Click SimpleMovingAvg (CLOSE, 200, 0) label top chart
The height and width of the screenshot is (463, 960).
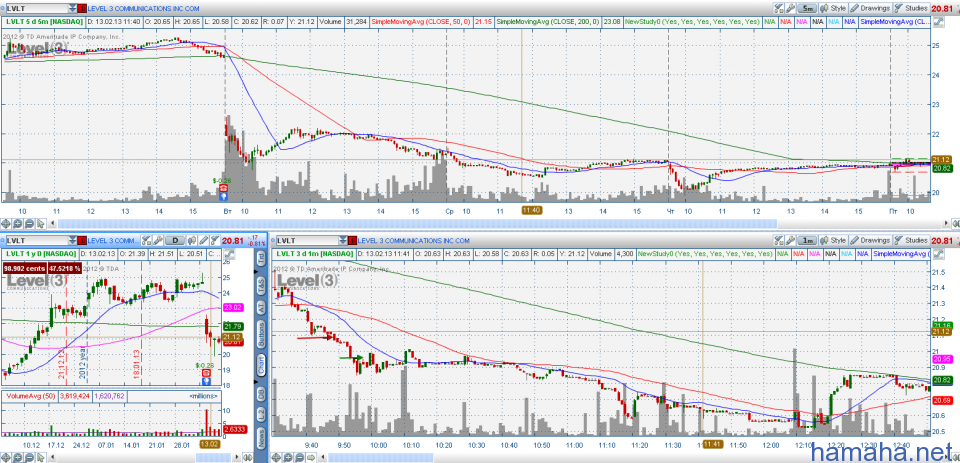pos(547,21)
